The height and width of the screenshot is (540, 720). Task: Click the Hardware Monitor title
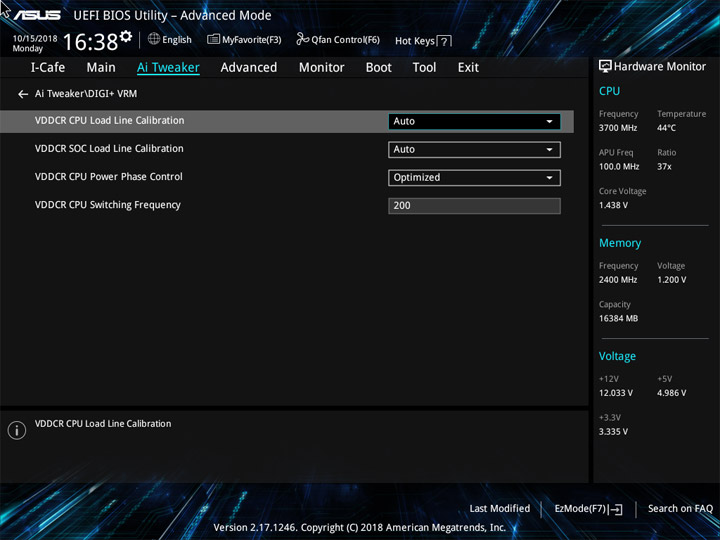coord(660,67)
